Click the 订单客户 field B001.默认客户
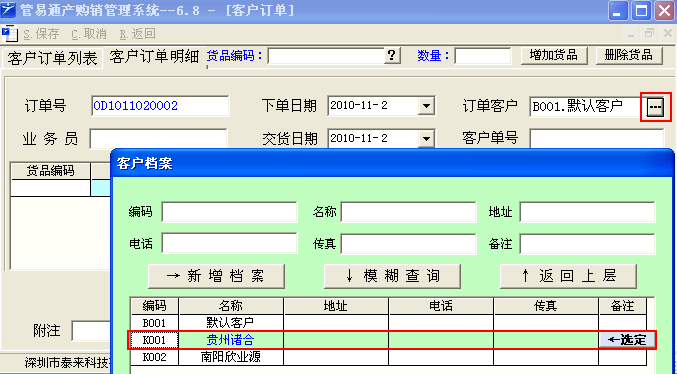This screenshot has width=677, height=374. pyautogui.click(x=588, y=106)
